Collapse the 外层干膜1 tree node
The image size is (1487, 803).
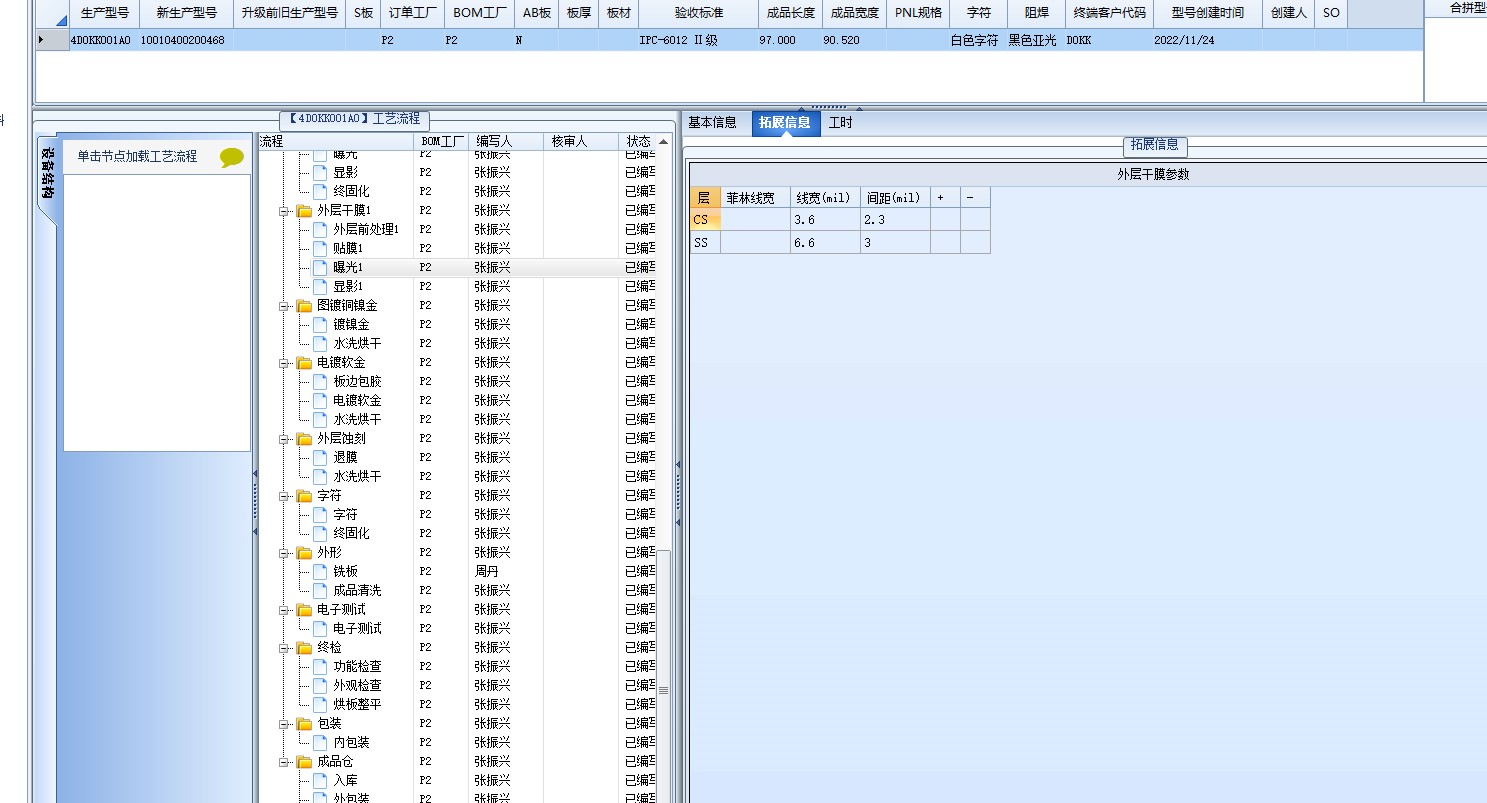coord(284,211)
